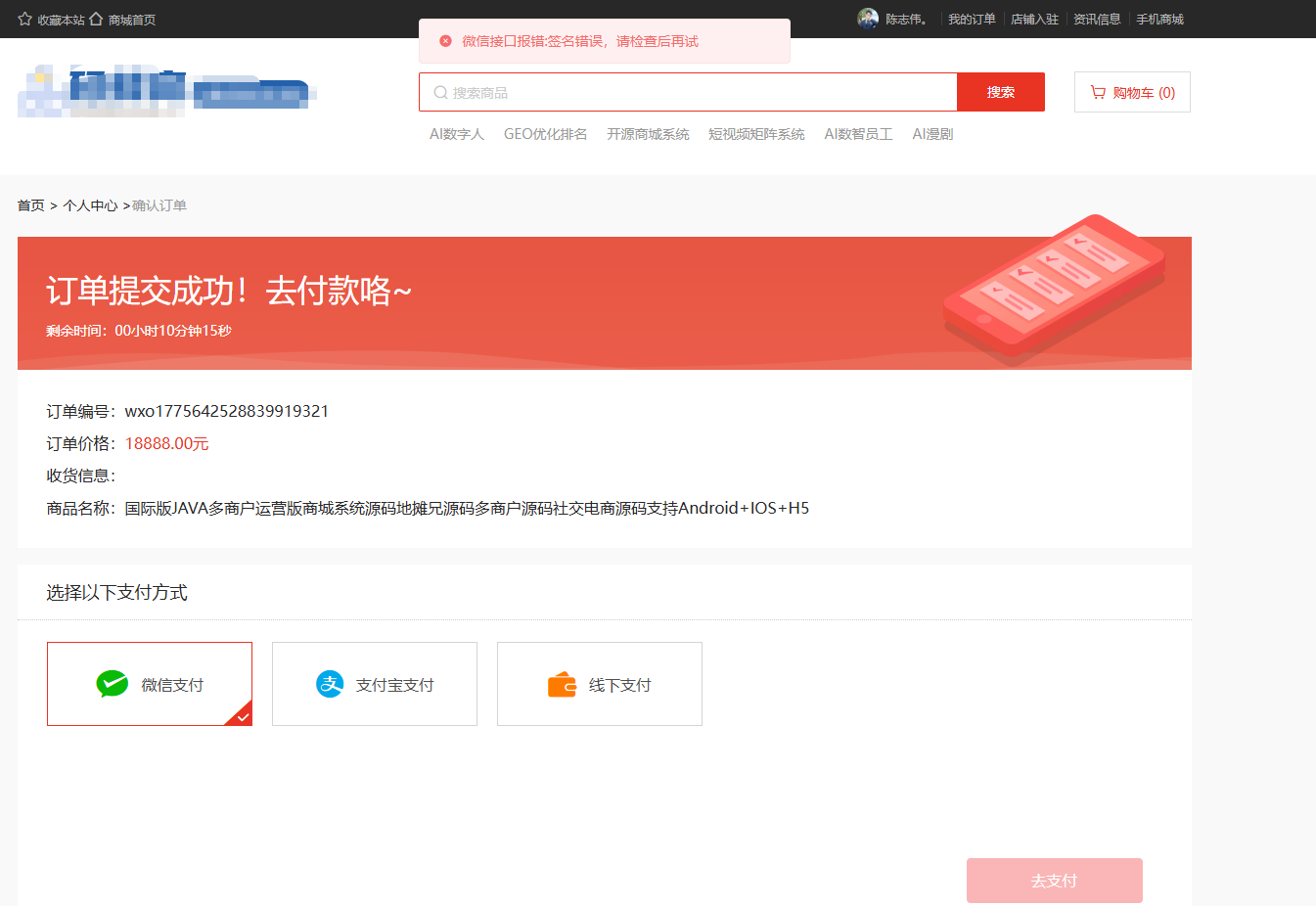Image resolution: width=1316 pixels, height=907 pixels.
Task: Click the order number wxo1775642528839919321
Action: click(x=227, y=411)
